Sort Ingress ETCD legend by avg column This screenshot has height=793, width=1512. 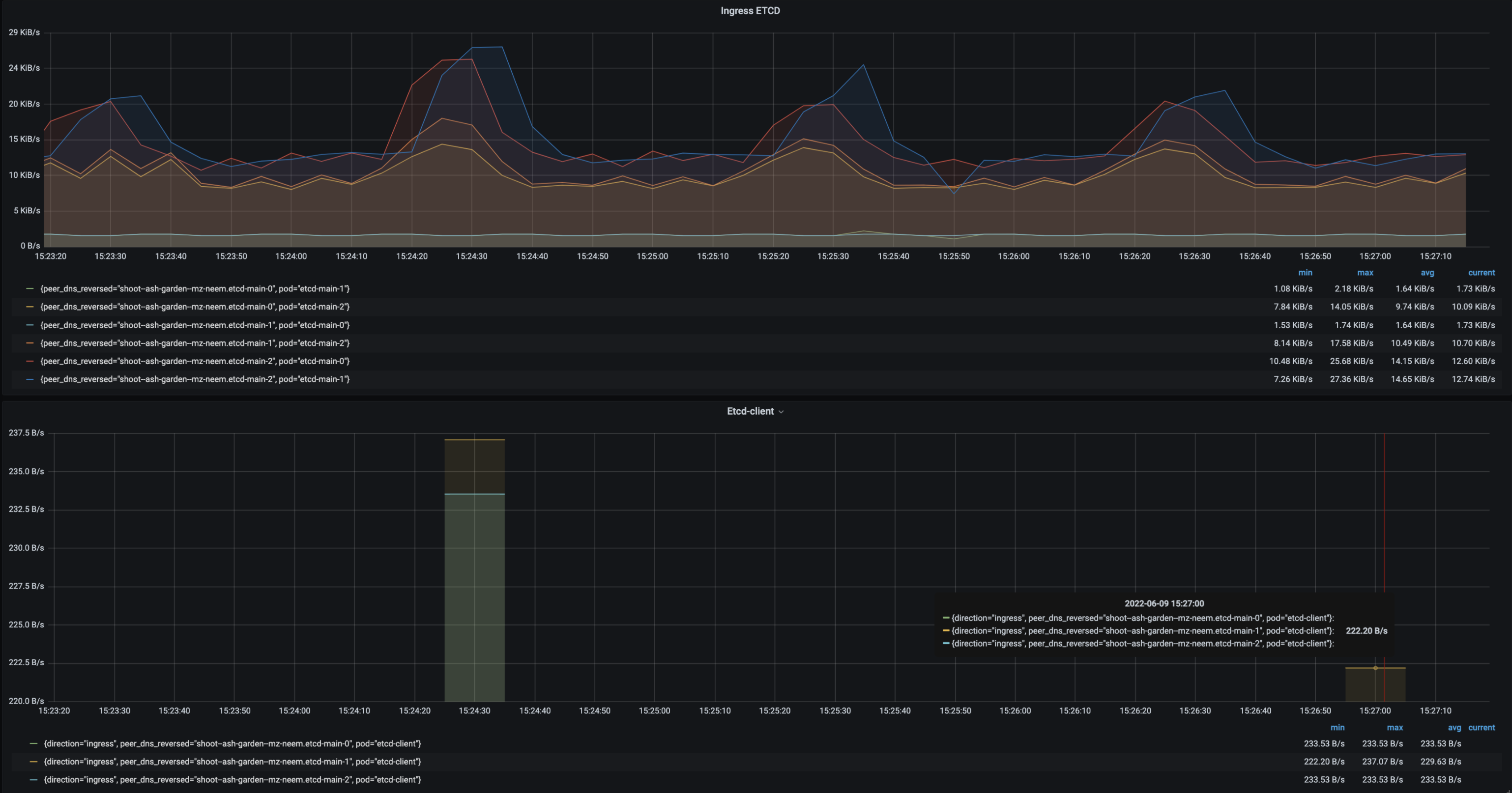pos(1427,273)
